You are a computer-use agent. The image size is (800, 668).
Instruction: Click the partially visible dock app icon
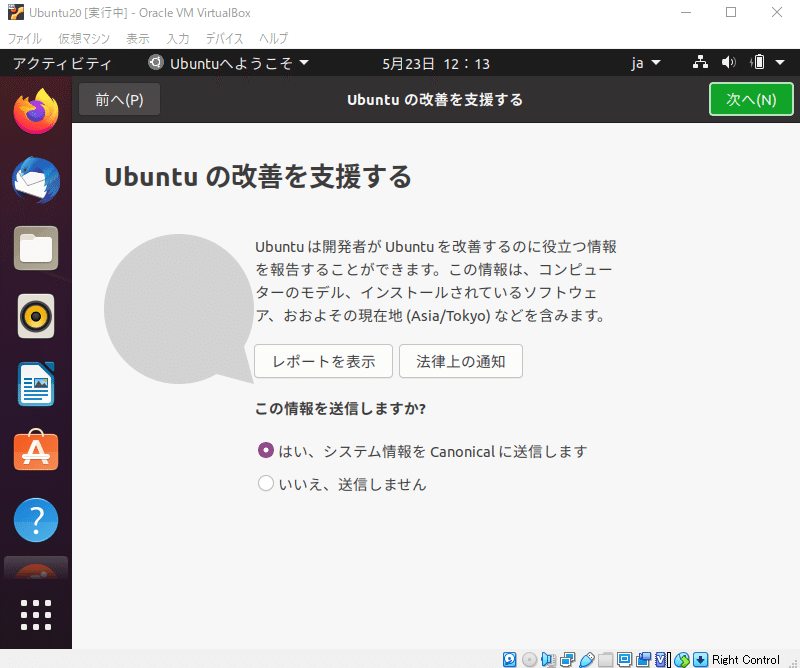(36, 568)
